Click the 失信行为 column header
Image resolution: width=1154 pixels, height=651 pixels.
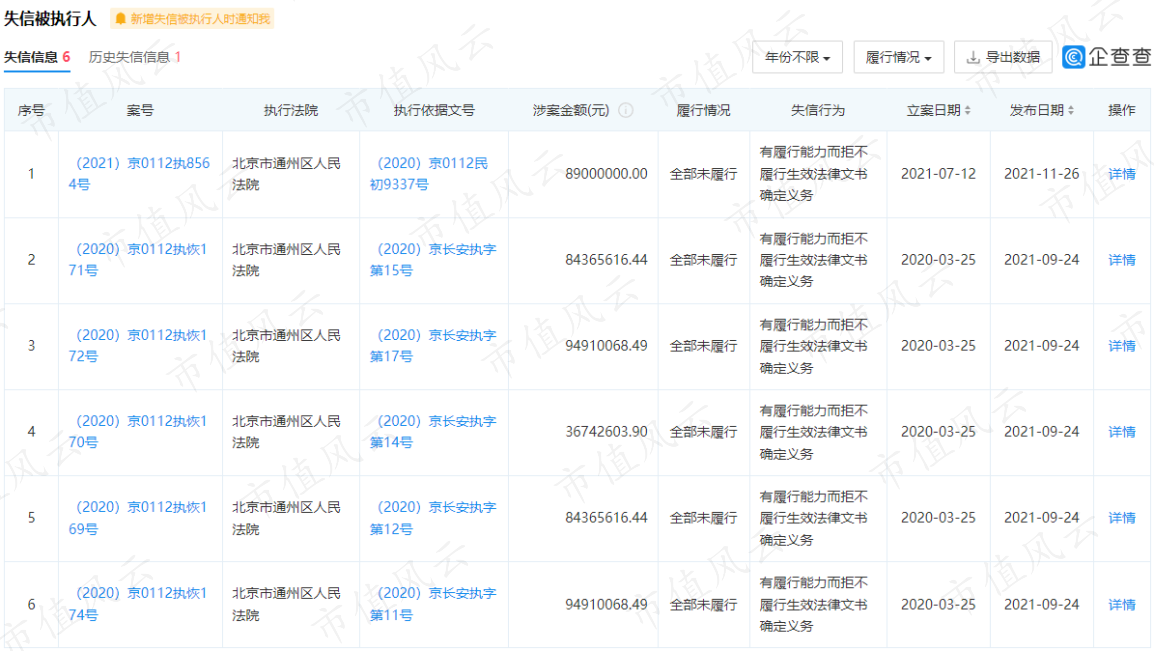point(818,110)
